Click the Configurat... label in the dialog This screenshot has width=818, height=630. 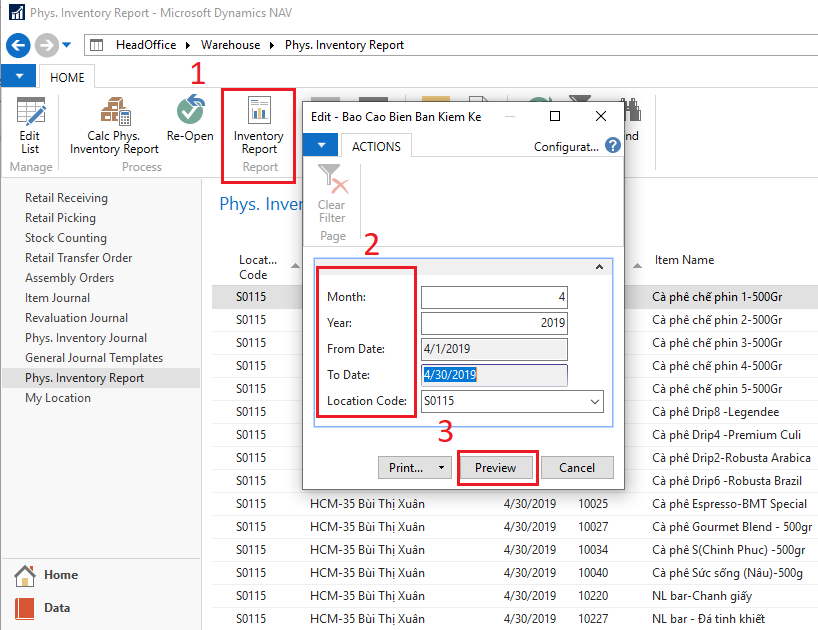[566, 147]
